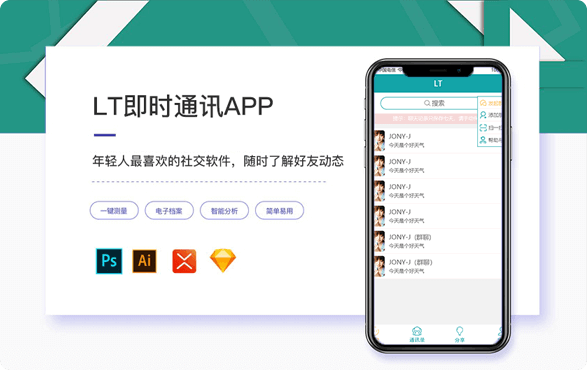Click the 一键测量 pill button

click(x=114, y=210)
